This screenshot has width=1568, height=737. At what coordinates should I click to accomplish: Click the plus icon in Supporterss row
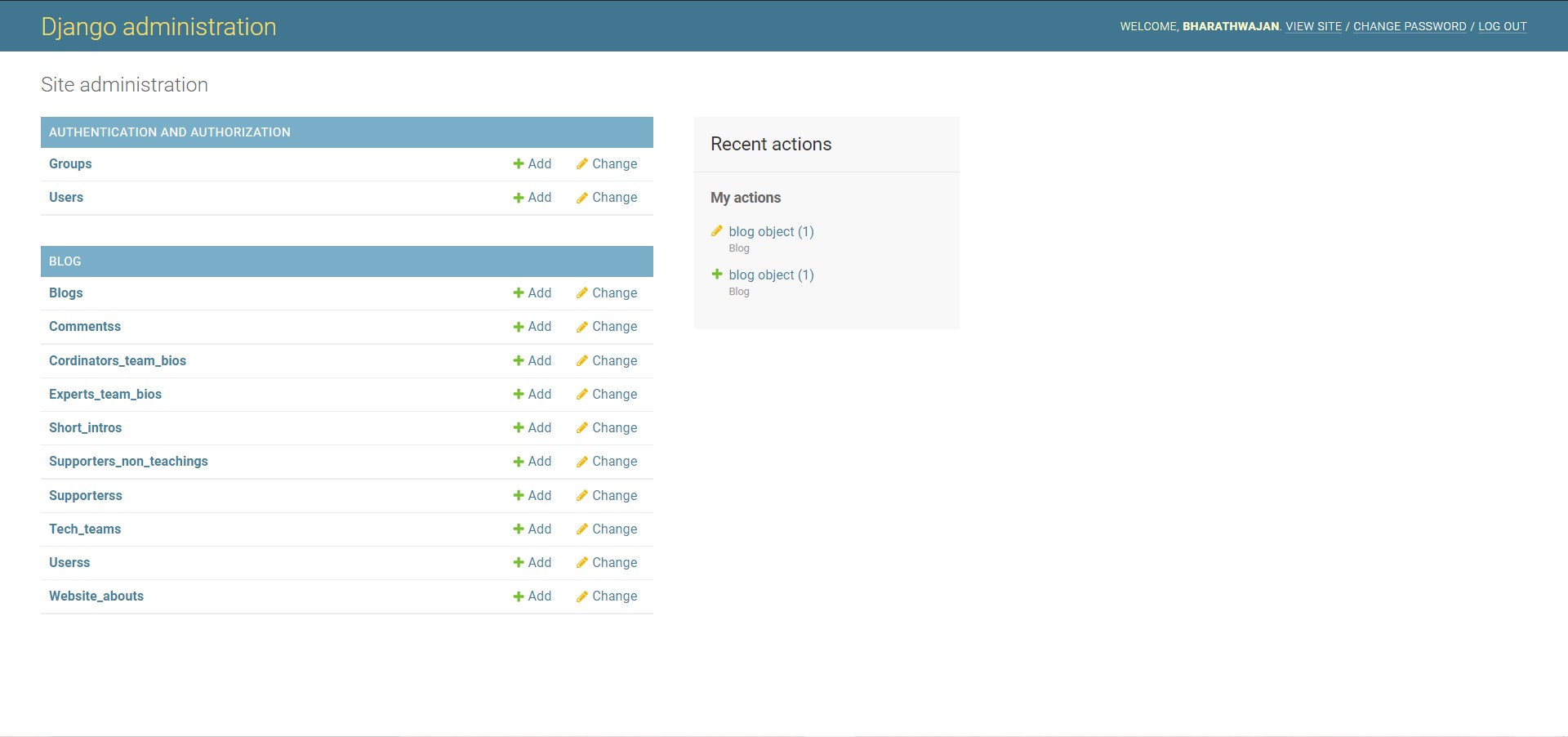(519, 496)
